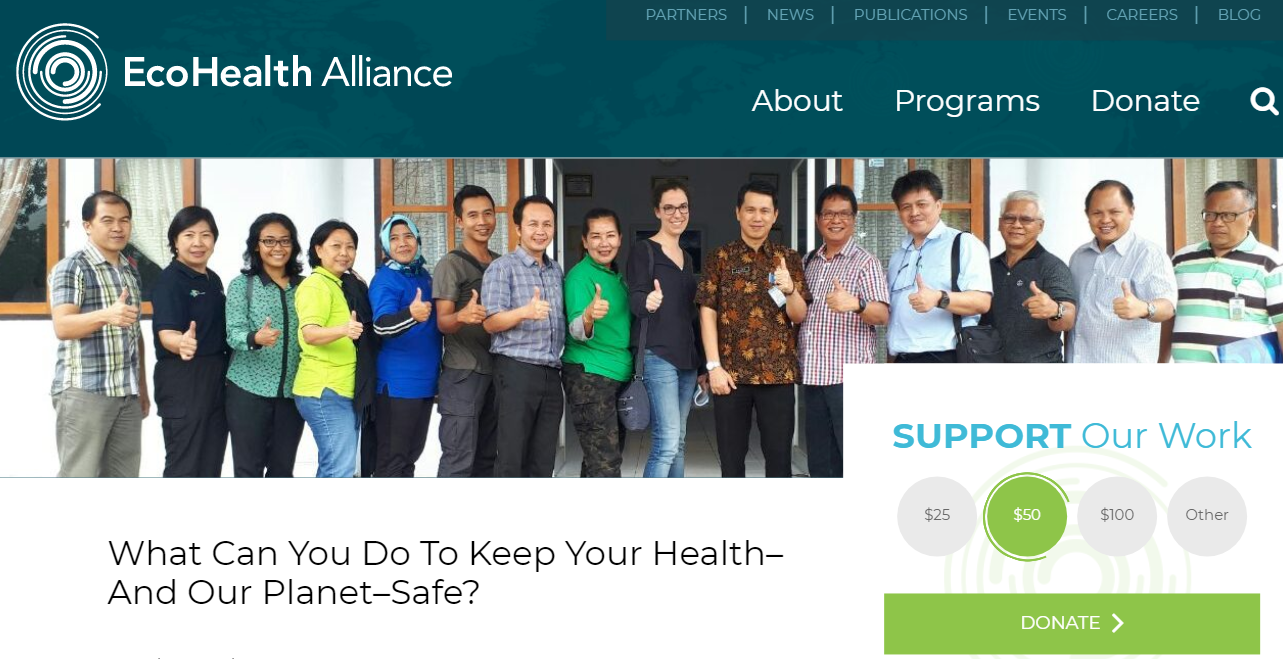This screenshot has width=1283, height=659.
Task: Click the arrow chevron on Donate button
Action: (x=1118, y=623)
